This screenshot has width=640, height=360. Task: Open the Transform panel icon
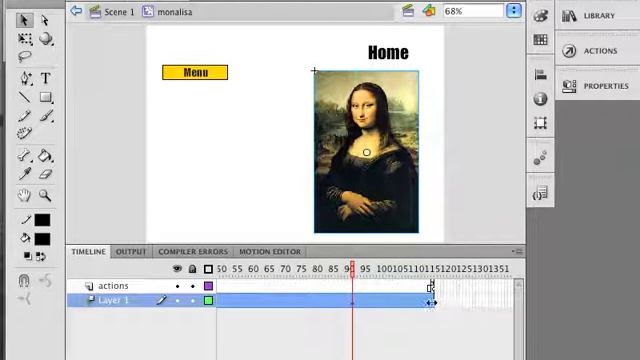(x=540, y=123)
